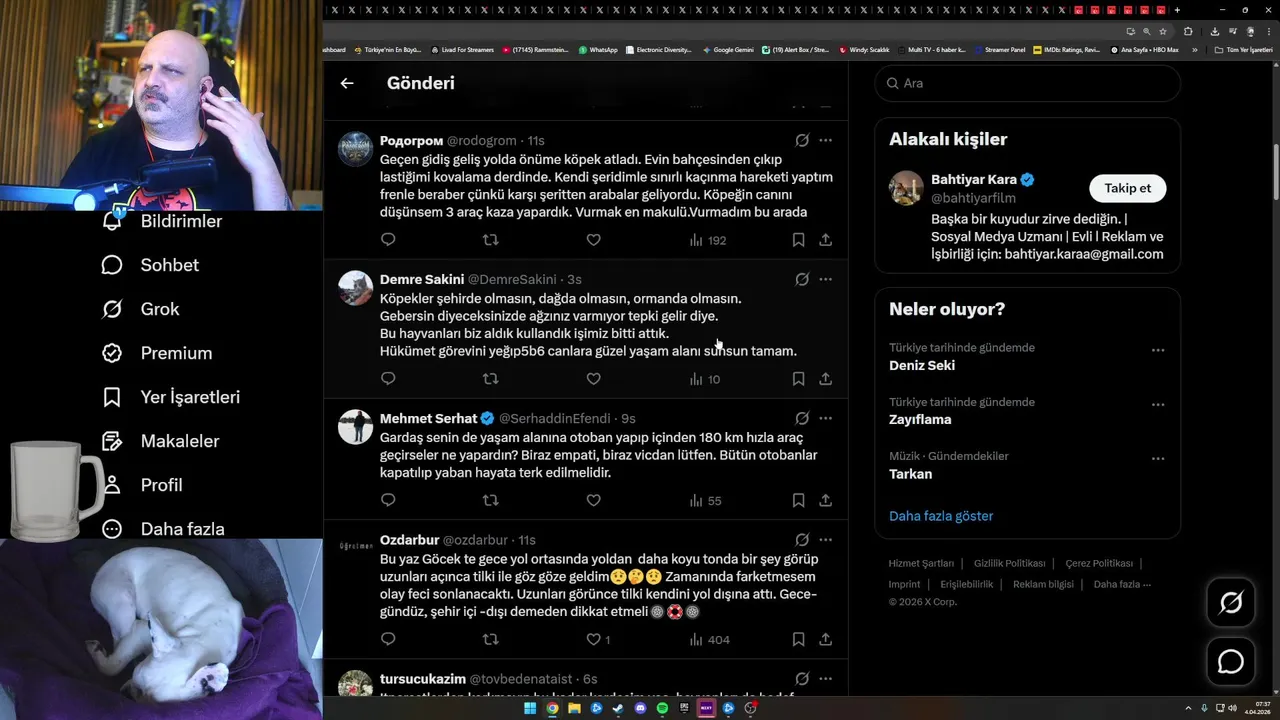Open the floating chat messages button
1280x720 pixels.
click(x=1230, y=662)
